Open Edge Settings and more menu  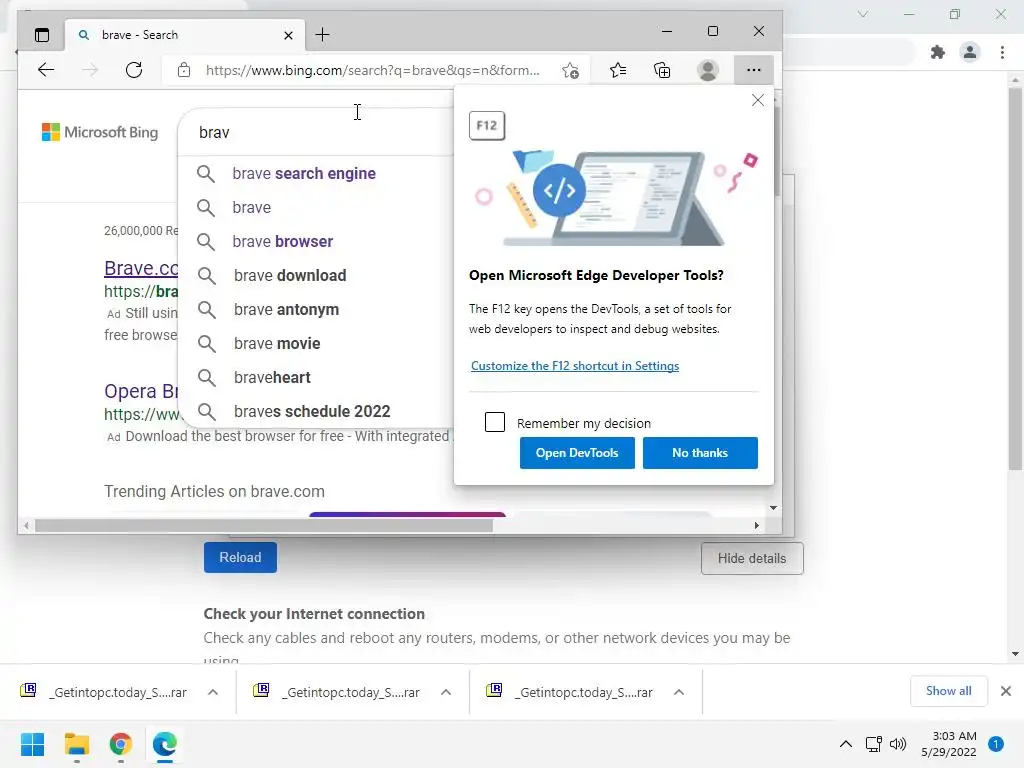click(x=754, y=70)
